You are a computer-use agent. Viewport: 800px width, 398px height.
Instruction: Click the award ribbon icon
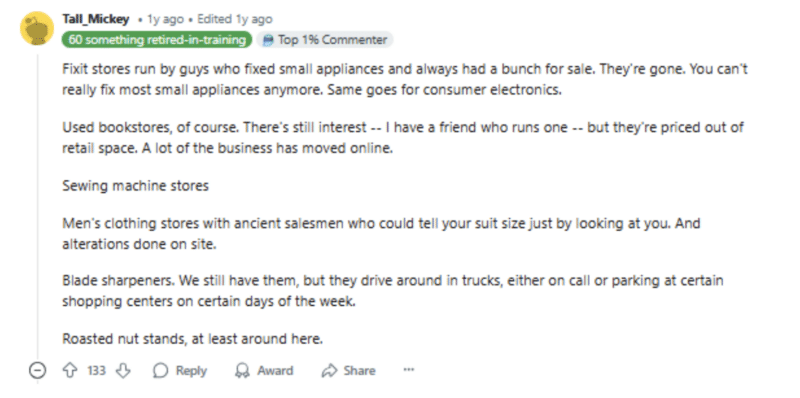click(242, 370)
